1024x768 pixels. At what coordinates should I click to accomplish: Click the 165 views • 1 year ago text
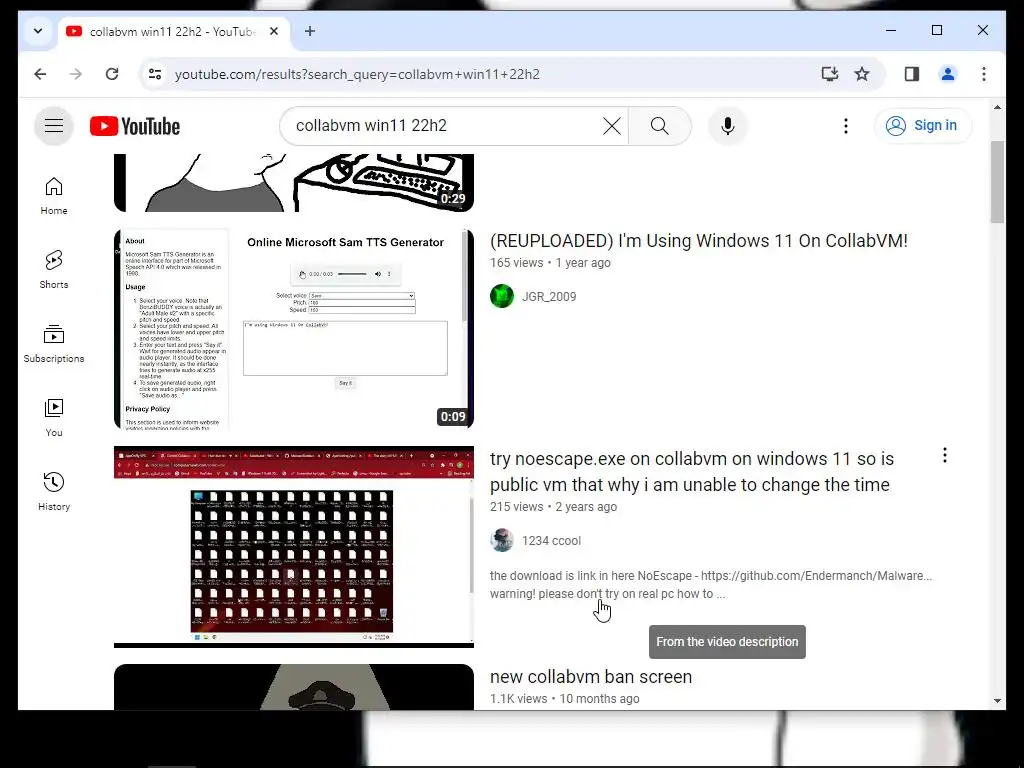[550, 263]
